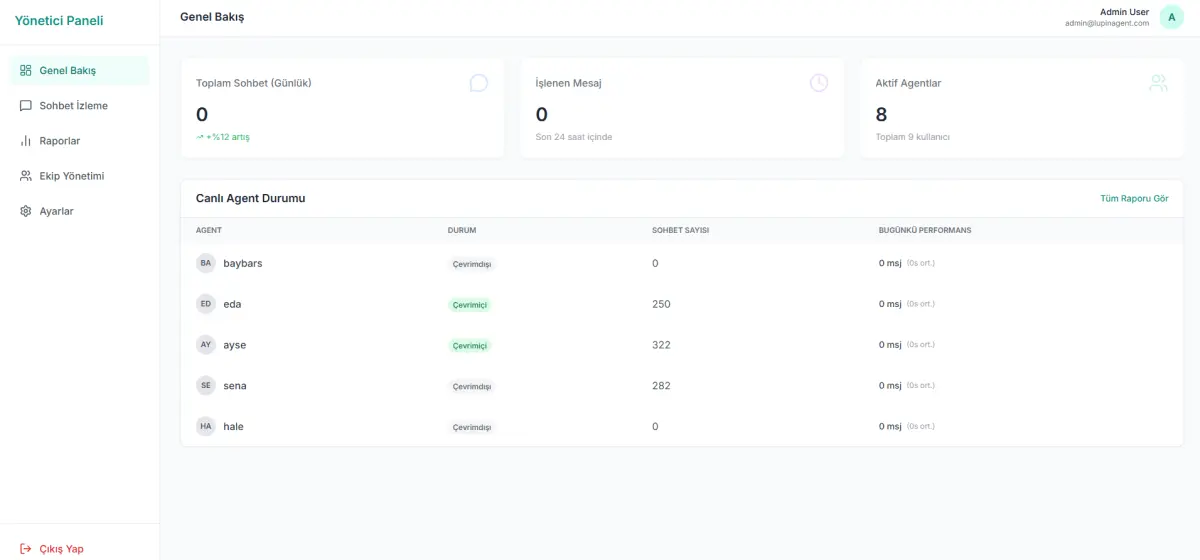Click the users icon on Aktif Agentlar card

[x=1158, y=83]
